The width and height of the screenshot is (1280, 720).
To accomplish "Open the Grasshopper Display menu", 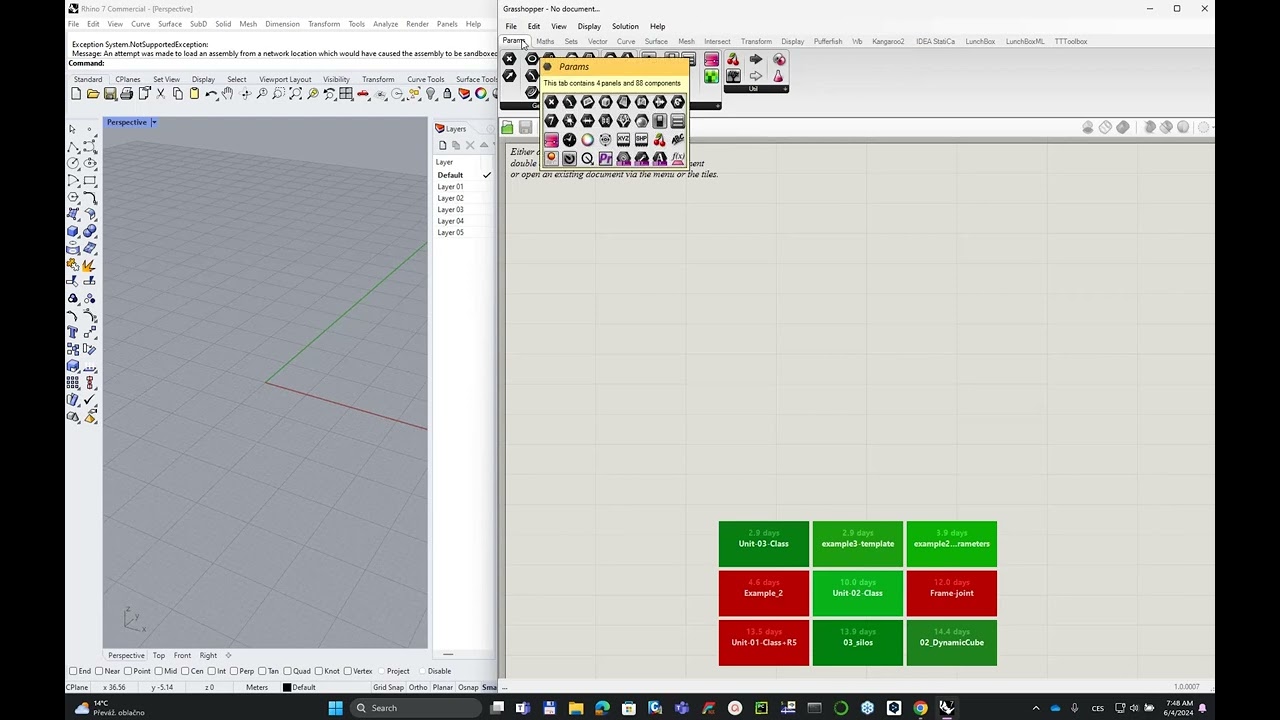I will [x=589, y=26].
